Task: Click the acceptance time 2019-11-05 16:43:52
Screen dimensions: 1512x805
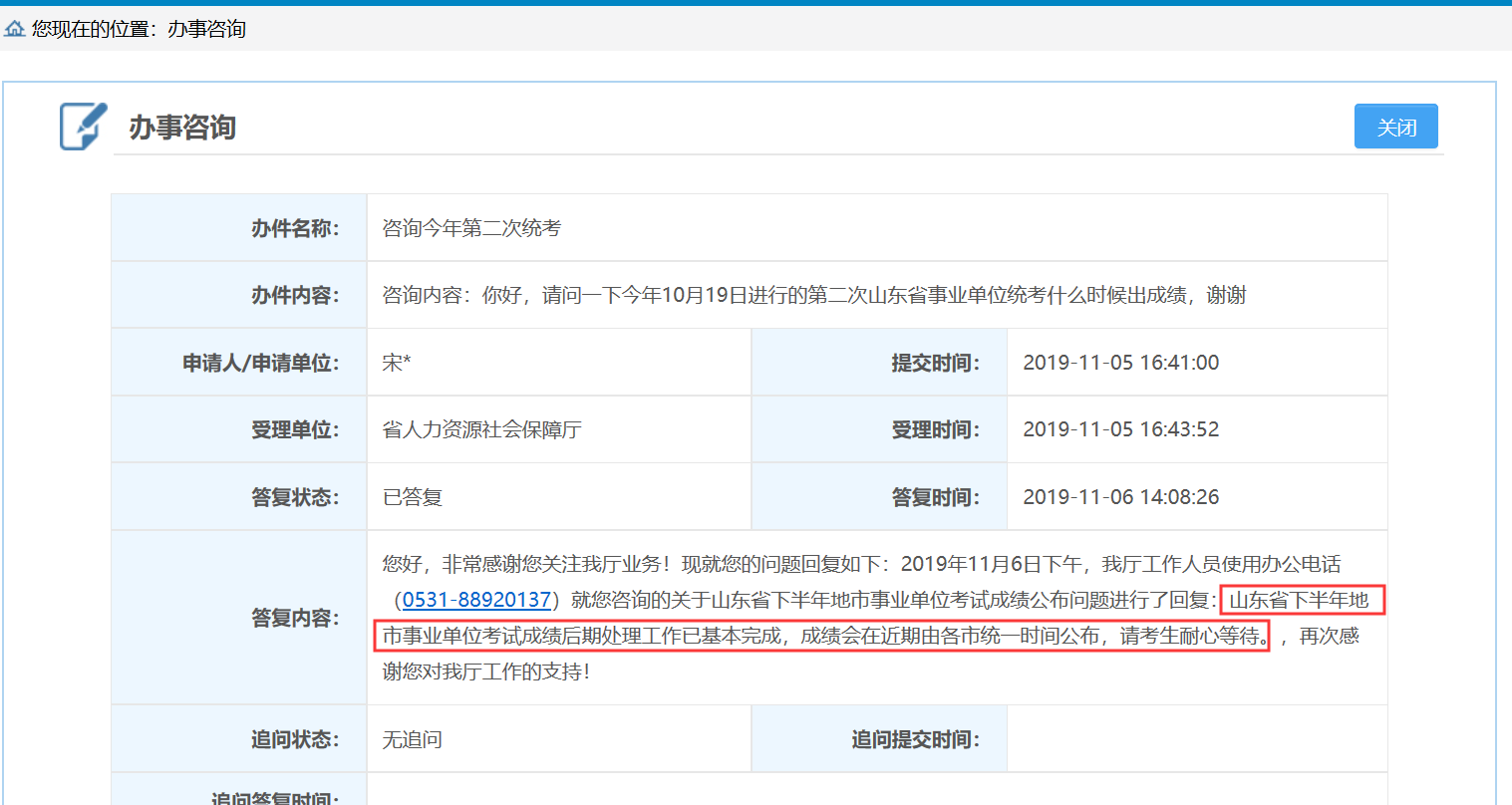Action: click(1120, 429)
